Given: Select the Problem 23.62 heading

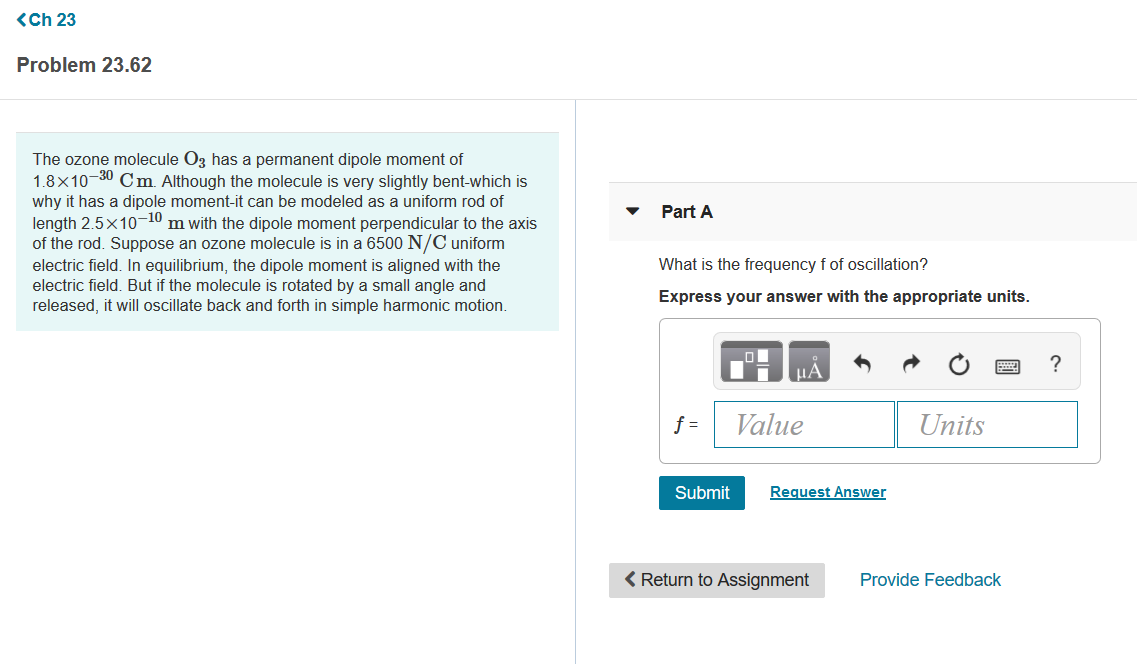Looking at the screenshot, I should pos(84,64).
